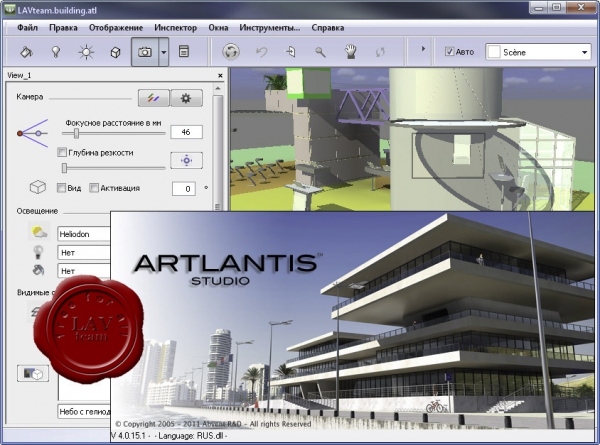Image resolution: width=600 pixels, height=445 pixels.
Task: Enable the Вид checkbox
Action: tap(61, 188)
